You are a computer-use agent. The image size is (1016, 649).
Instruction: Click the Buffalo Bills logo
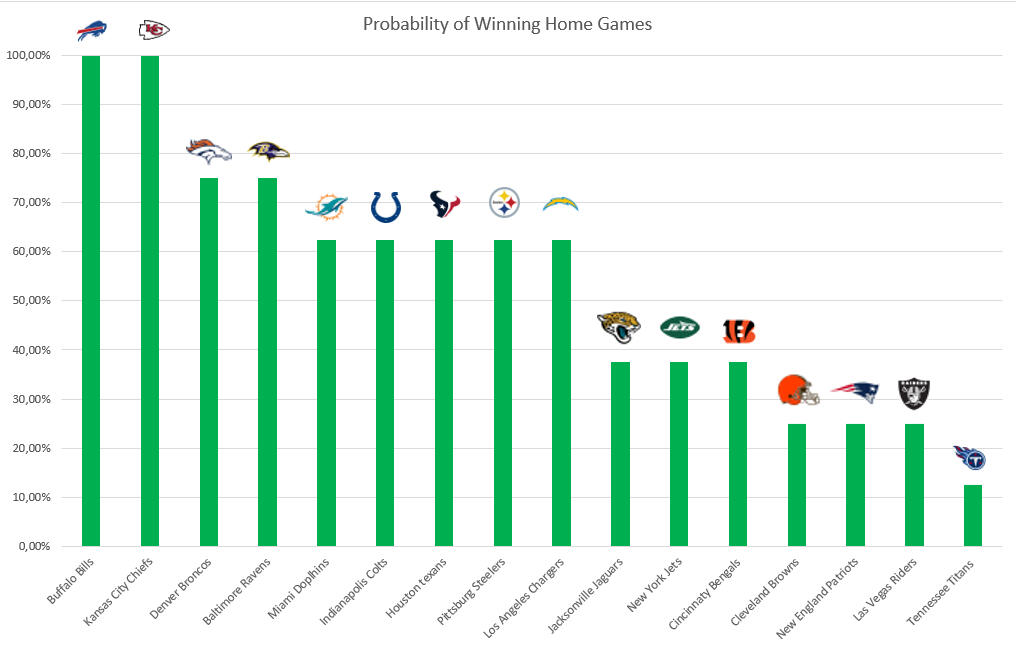tap(91, 31)
